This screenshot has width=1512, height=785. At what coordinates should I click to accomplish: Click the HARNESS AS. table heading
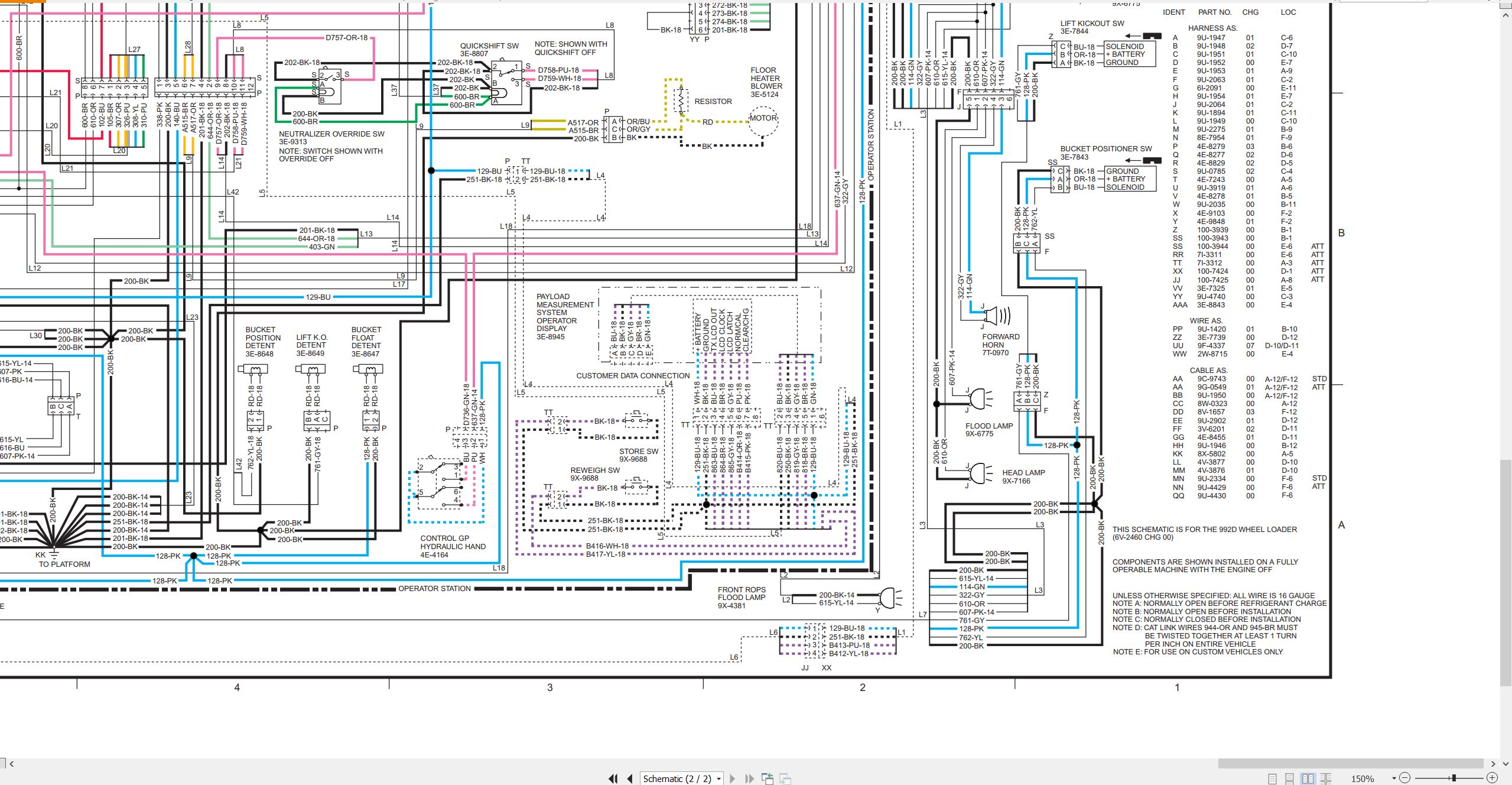coord(1213,28)
